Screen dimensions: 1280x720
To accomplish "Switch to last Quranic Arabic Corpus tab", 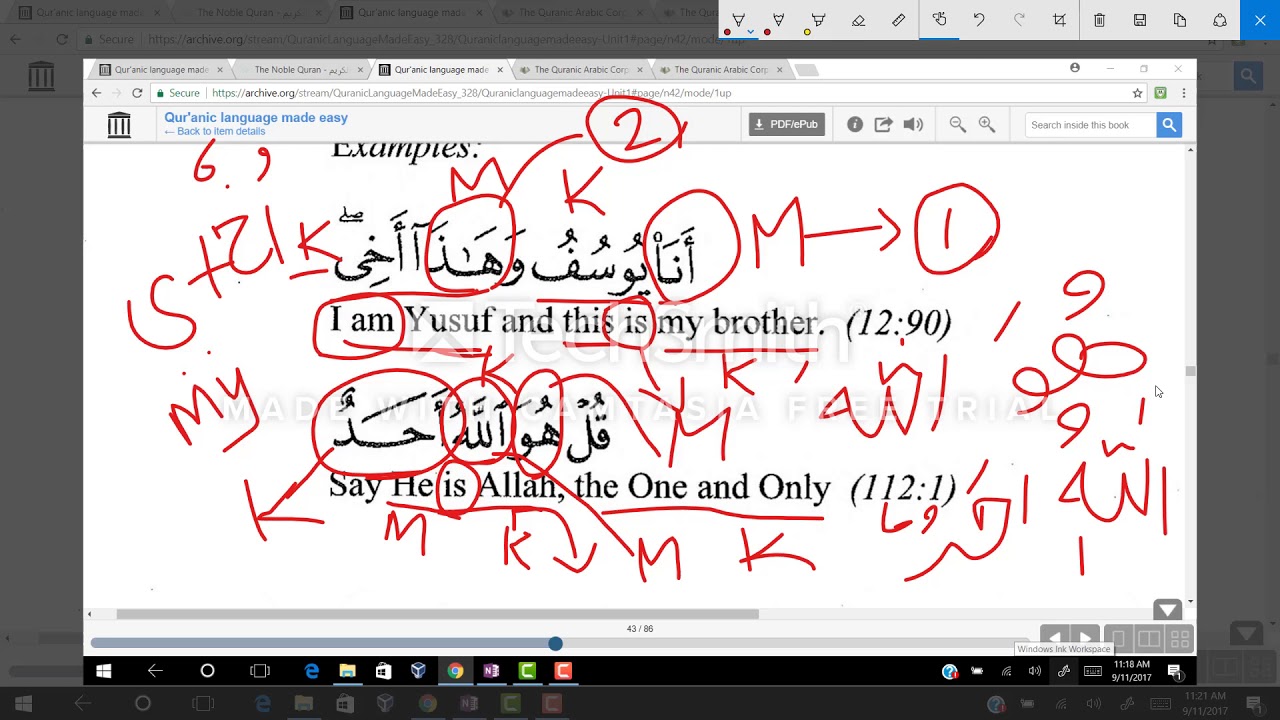I will click(x=720, y=70).
